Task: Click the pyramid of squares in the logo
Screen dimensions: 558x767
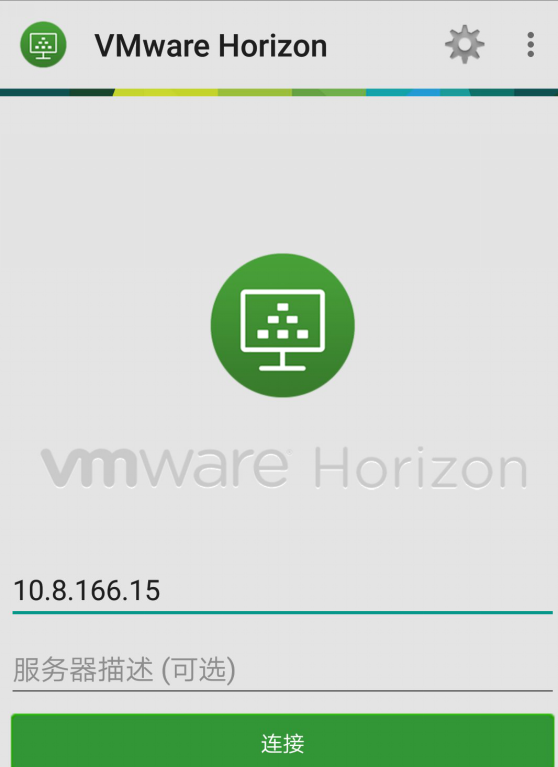Action: (x=283, y=321)
